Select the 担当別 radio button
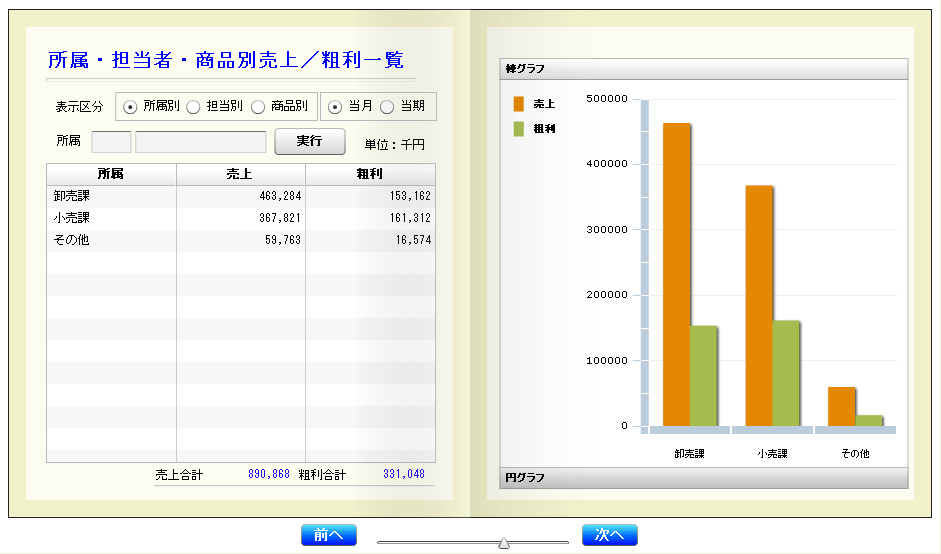The width and height of the screenshot is (941, 554). [x=193, y=107]
